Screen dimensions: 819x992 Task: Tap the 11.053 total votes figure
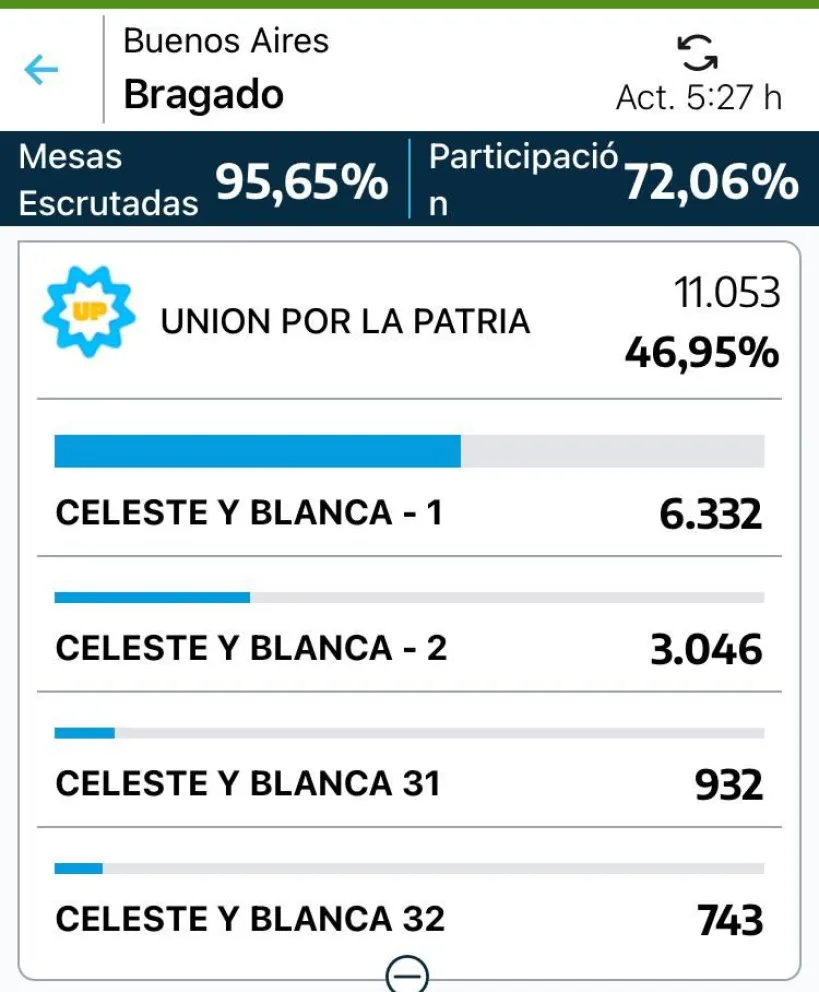pos(726,293)
